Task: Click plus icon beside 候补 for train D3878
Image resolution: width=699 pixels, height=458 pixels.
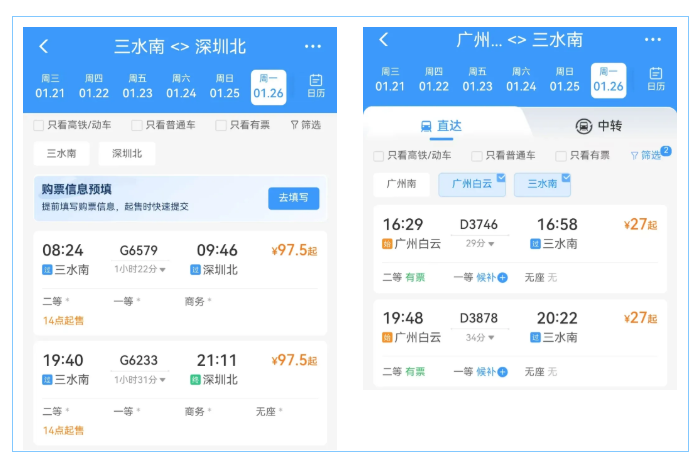Action: pyautogui.click(x=502, y=372)
